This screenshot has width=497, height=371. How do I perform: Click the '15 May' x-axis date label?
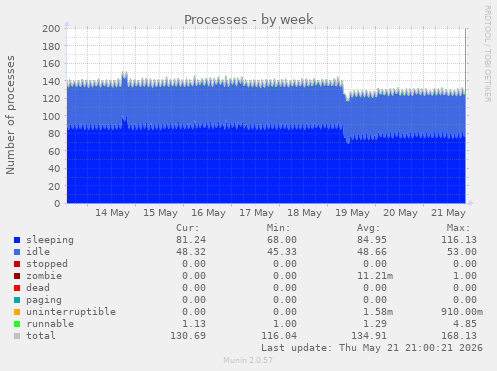pyautogui.click(x=160, y=213)
